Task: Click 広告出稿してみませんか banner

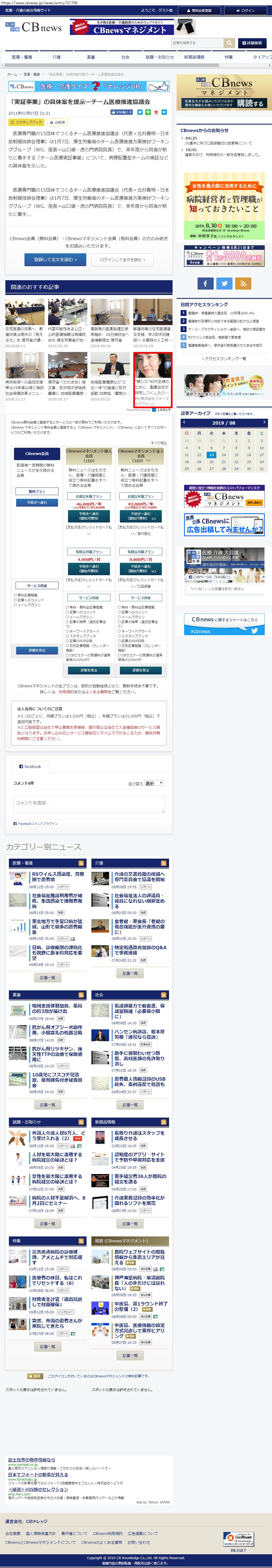Action: point(224,525)
